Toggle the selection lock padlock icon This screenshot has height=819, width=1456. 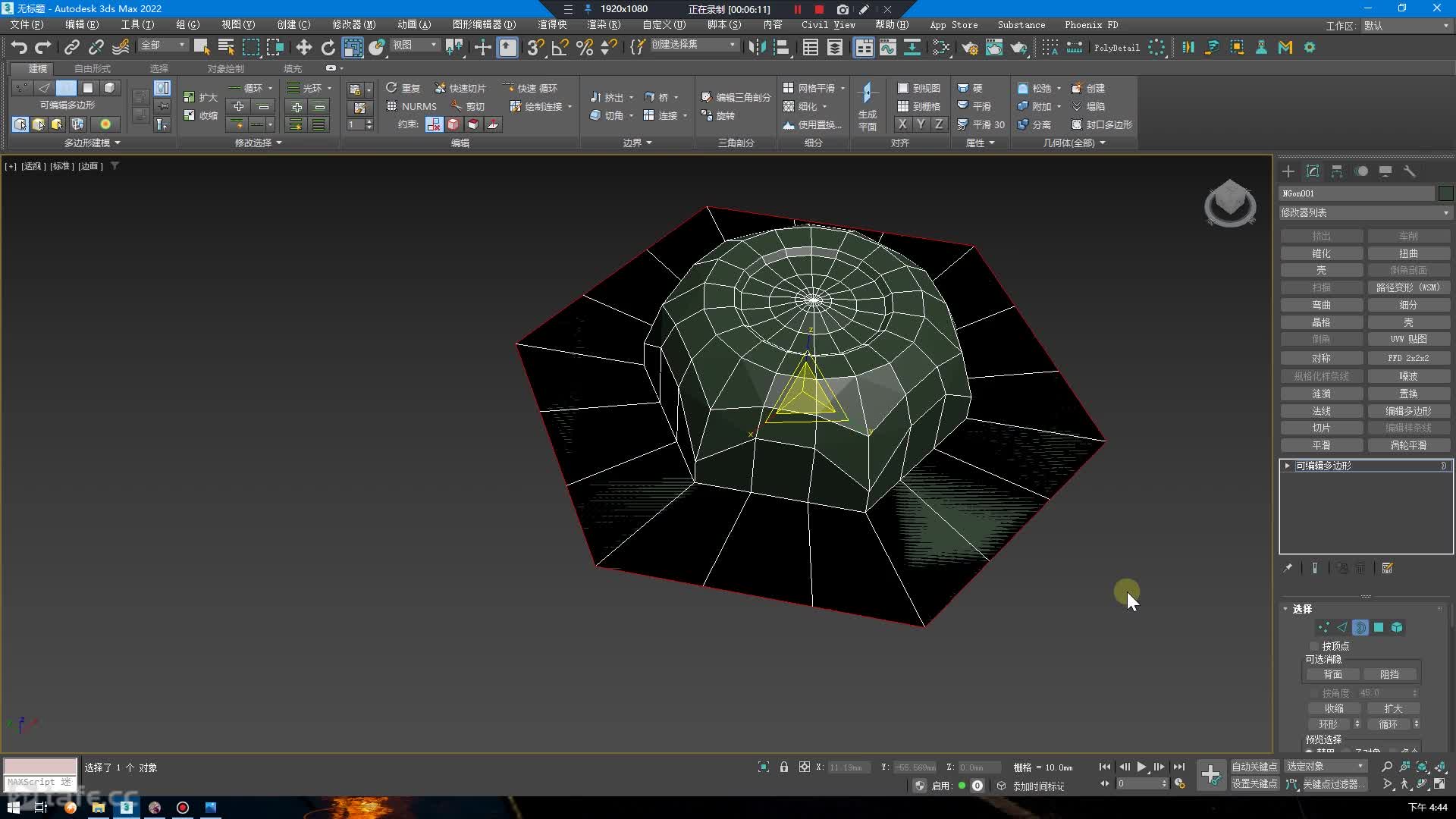784,767
